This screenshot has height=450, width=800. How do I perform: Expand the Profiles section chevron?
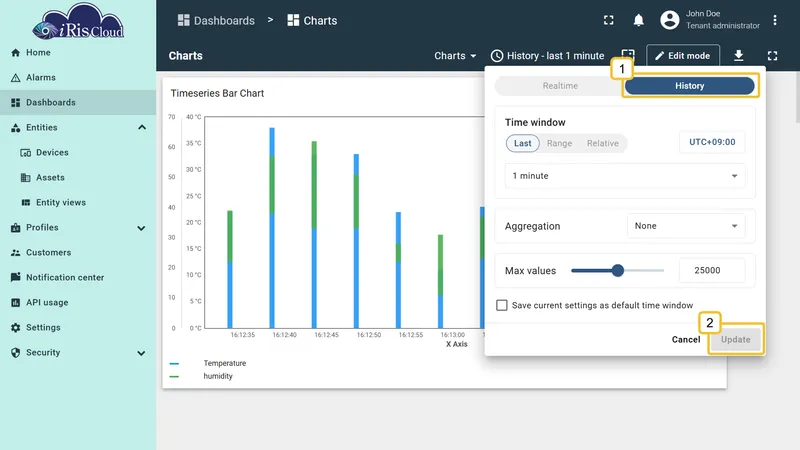[x=141, y=228]
